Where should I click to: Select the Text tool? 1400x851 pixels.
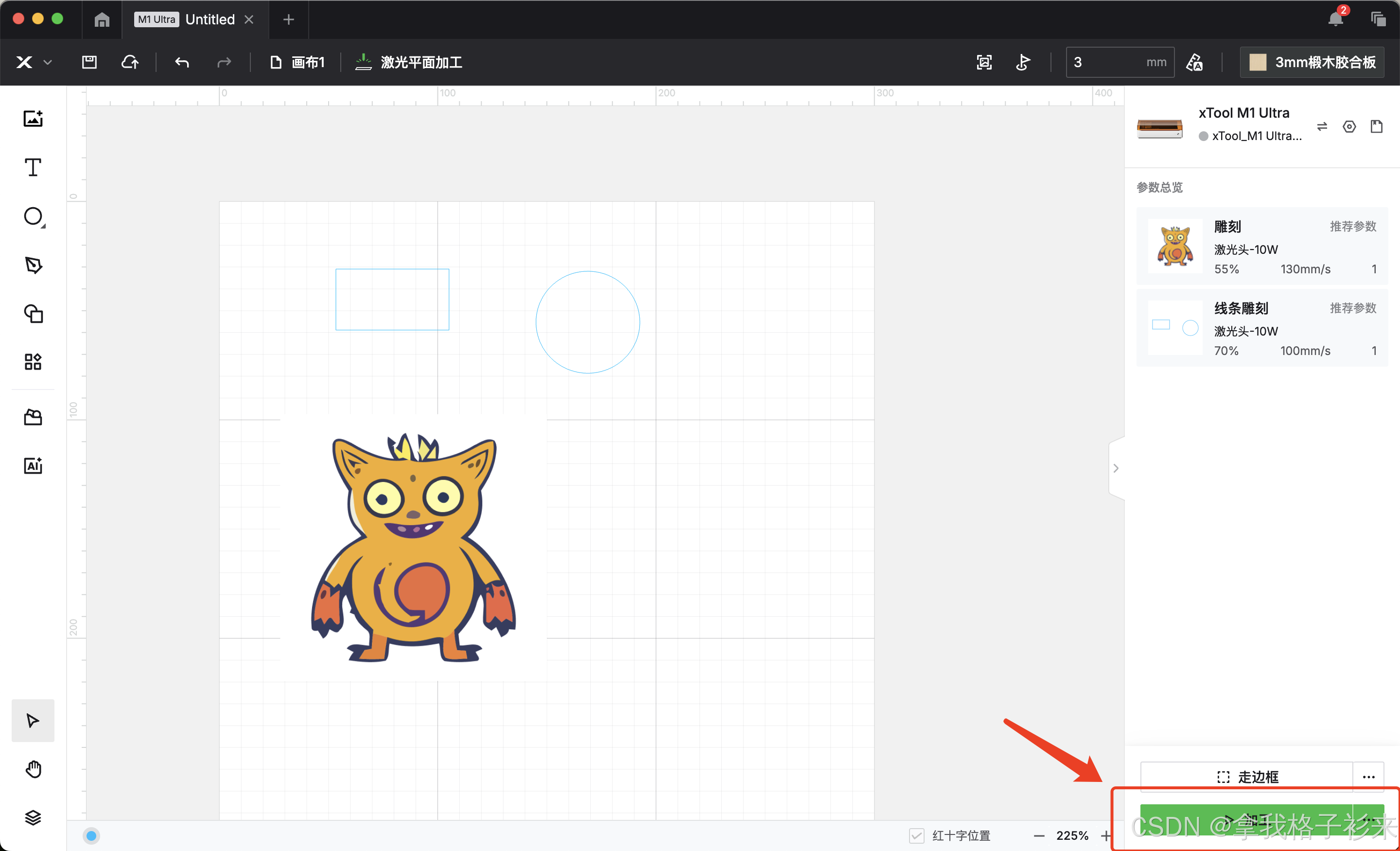pos(33,167)
